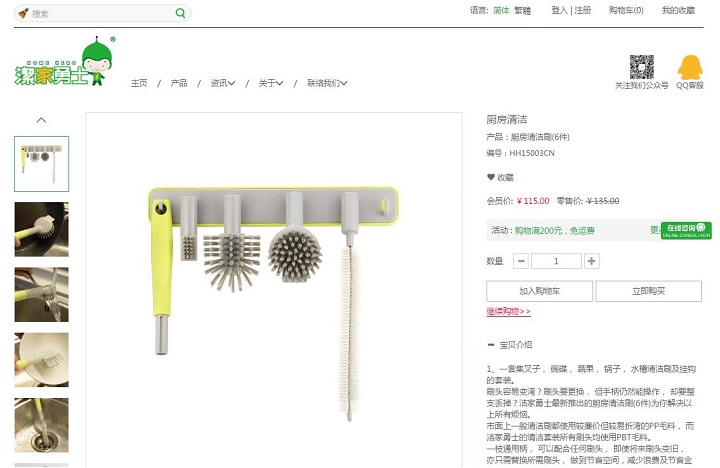The height and width of the screenshot is (468, 720).
Task: Click the WeChat QR code image
Action: pos(641,67)
